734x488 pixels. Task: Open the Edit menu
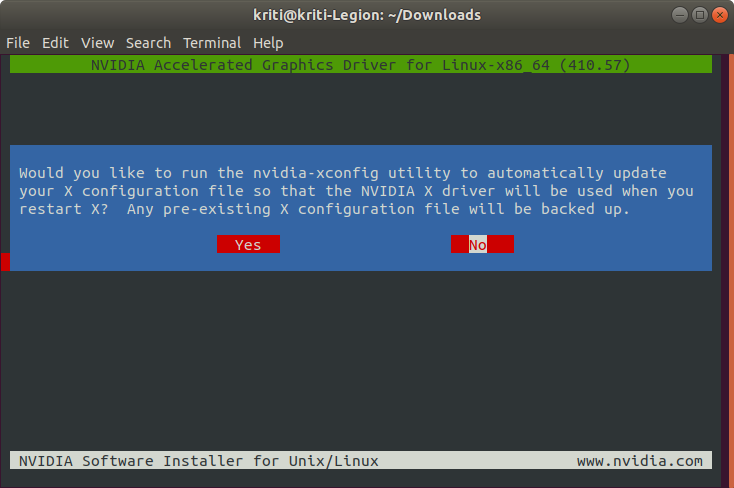[55, 43]
